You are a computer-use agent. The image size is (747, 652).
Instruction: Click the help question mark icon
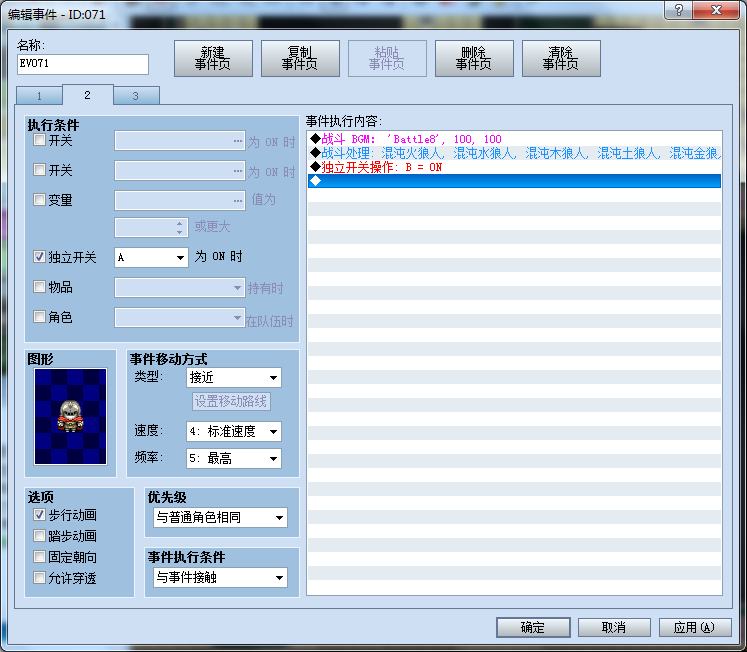pyautogui.click(x=679, y=10)
